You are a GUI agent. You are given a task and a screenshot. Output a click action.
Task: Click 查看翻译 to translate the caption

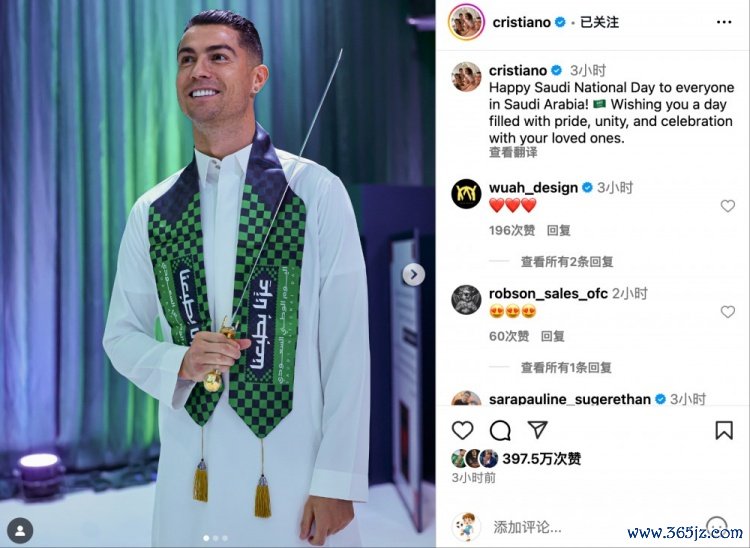click(513, 153)
